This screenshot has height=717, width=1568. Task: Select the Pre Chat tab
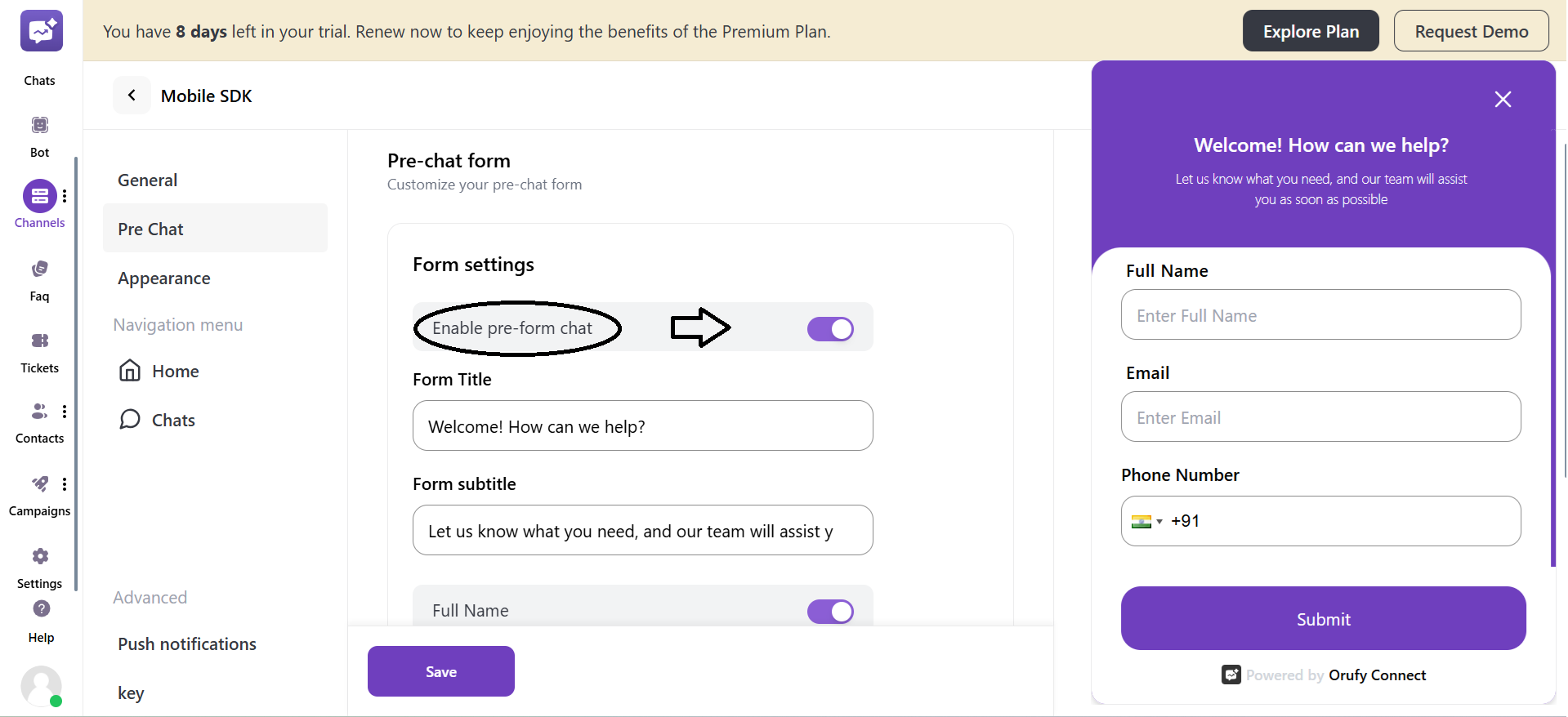pos(150,229)
